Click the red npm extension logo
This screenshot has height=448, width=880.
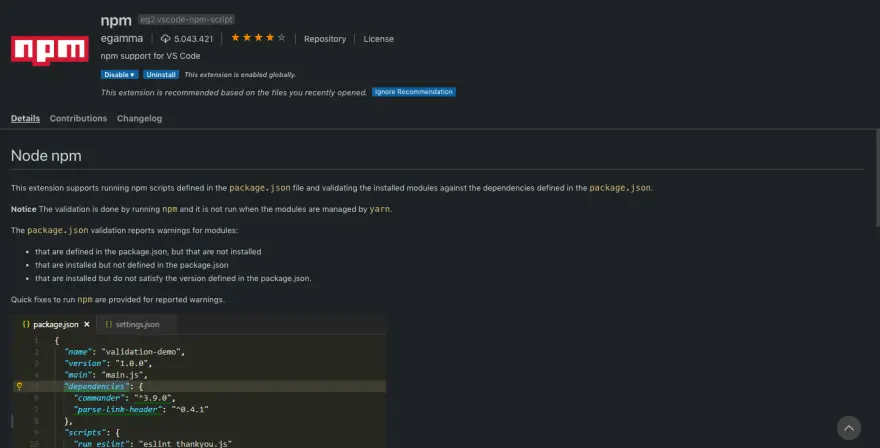click(49, 51)
